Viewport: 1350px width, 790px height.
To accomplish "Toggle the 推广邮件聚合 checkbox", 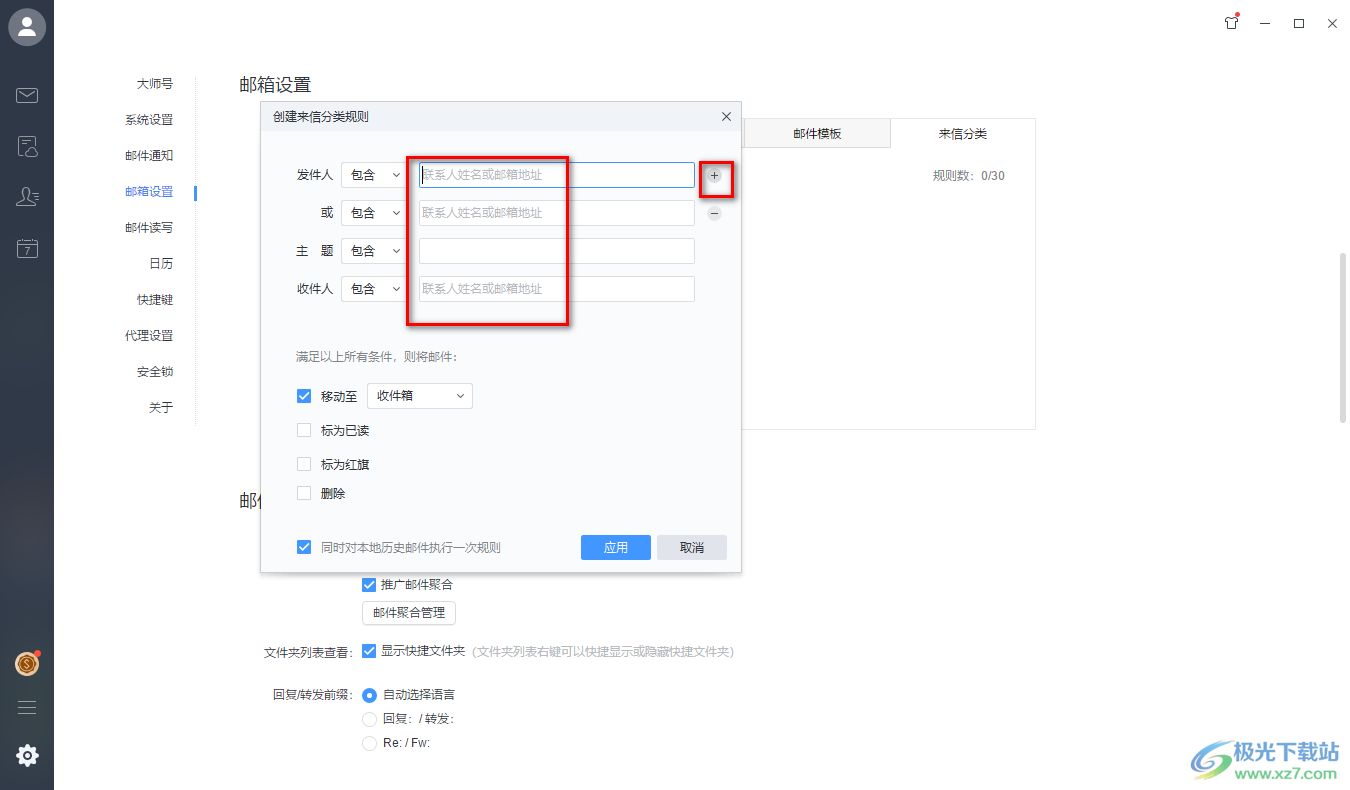I will tap(369, 584).
